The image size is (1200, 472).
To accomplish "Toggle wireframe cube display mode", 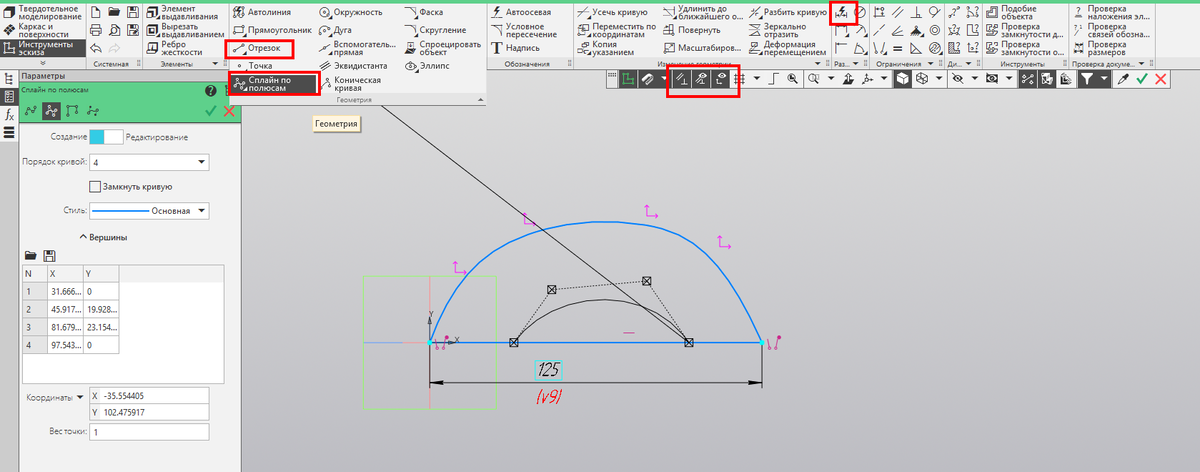I will pos(922,78).
